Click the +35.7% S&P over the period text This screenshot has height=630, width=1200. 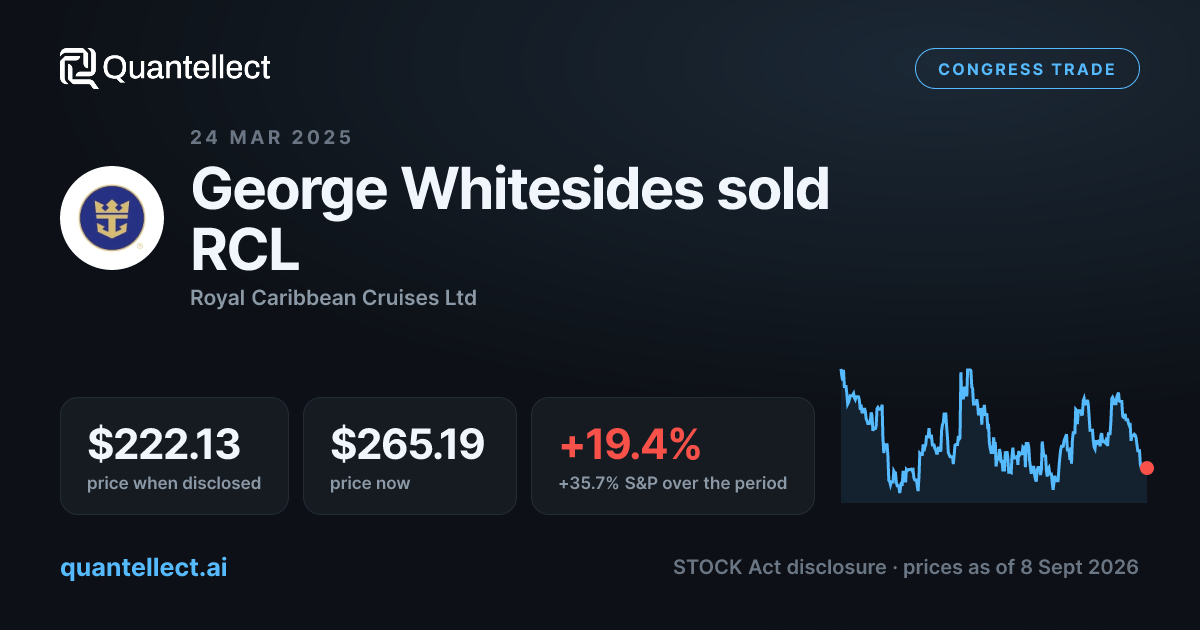[673, 483]
